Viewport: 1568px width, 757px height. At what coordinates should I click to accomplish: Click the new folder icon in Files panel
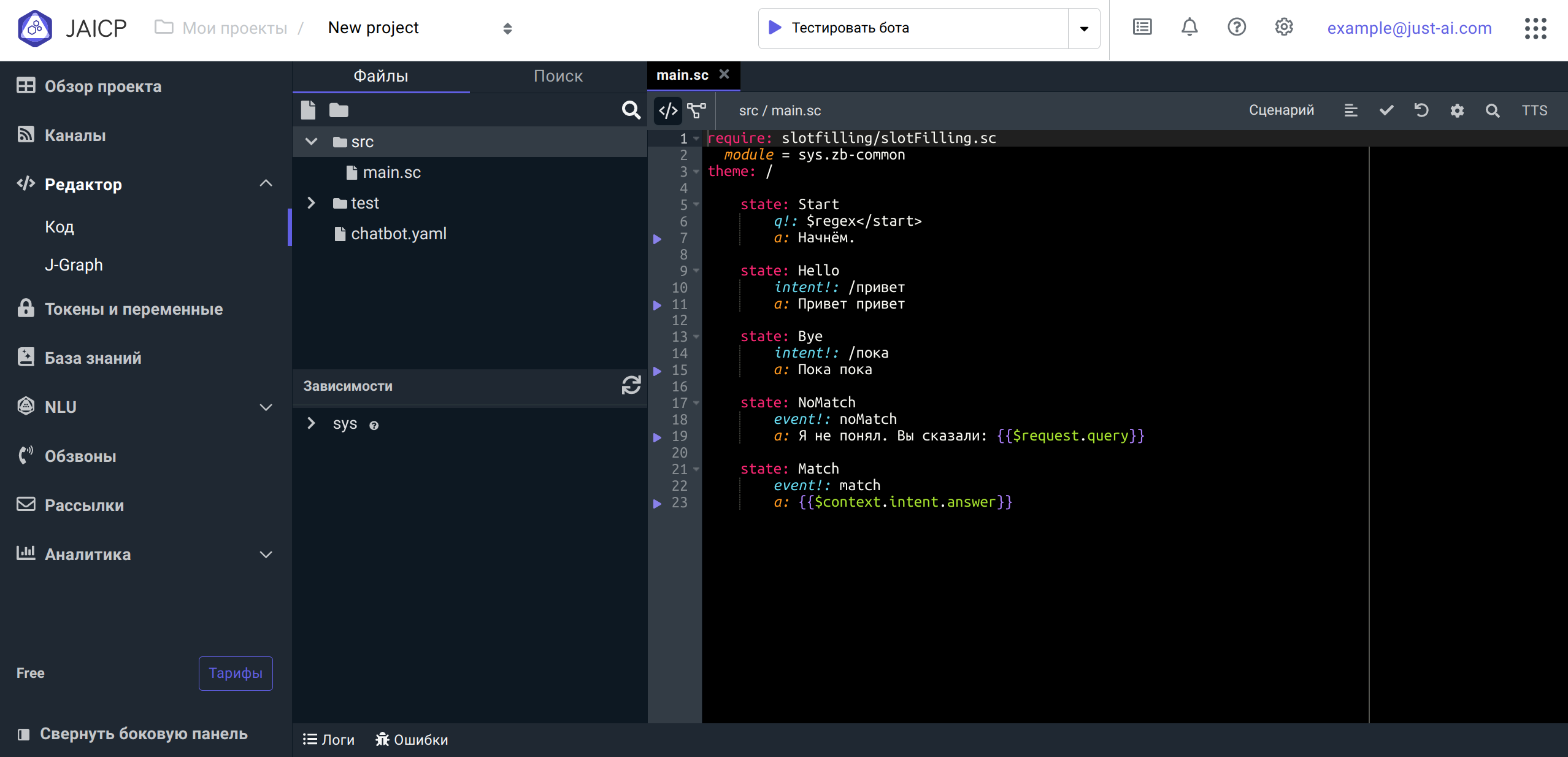coord(339,110)
